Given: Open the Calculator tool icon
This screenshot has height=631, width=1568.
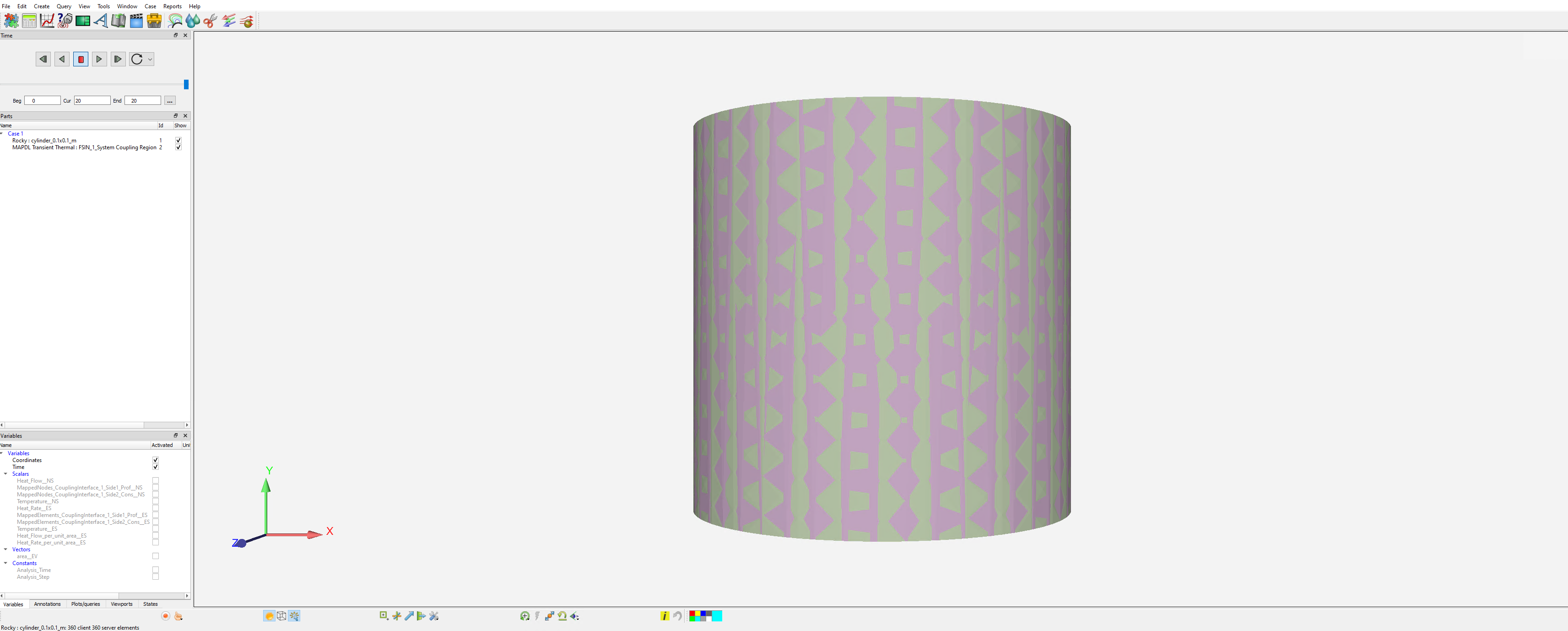Looking at the screenshot, I should point(29,21).
